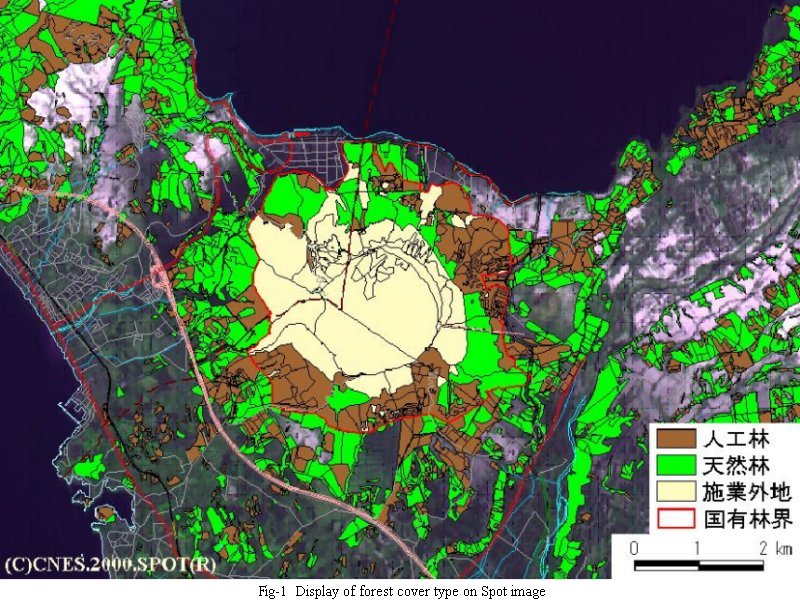Click the red-outlined 国有林界 legend box
Screen dimensions: 800x600
click(676, 518)
